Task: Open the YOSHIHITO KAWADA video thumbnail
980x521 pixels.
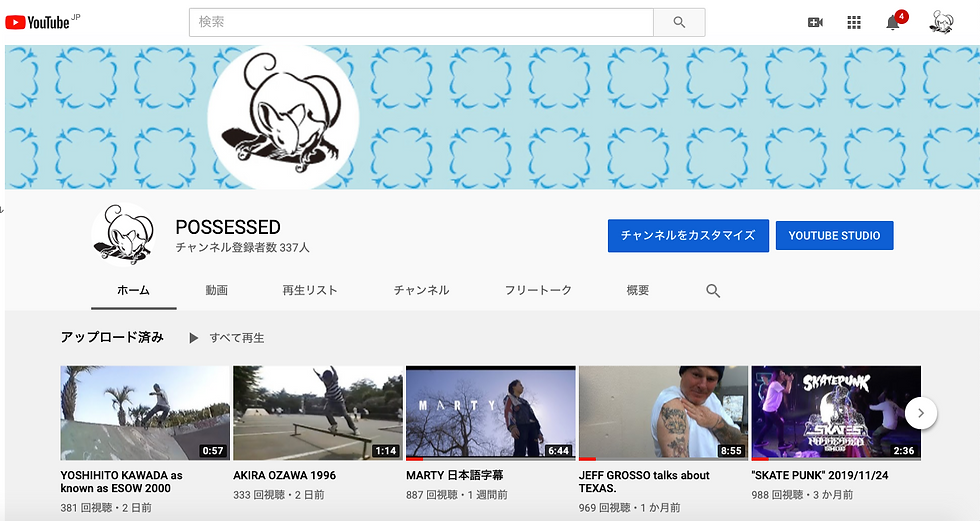Action: pyautogui.click(x=145, y=413)
